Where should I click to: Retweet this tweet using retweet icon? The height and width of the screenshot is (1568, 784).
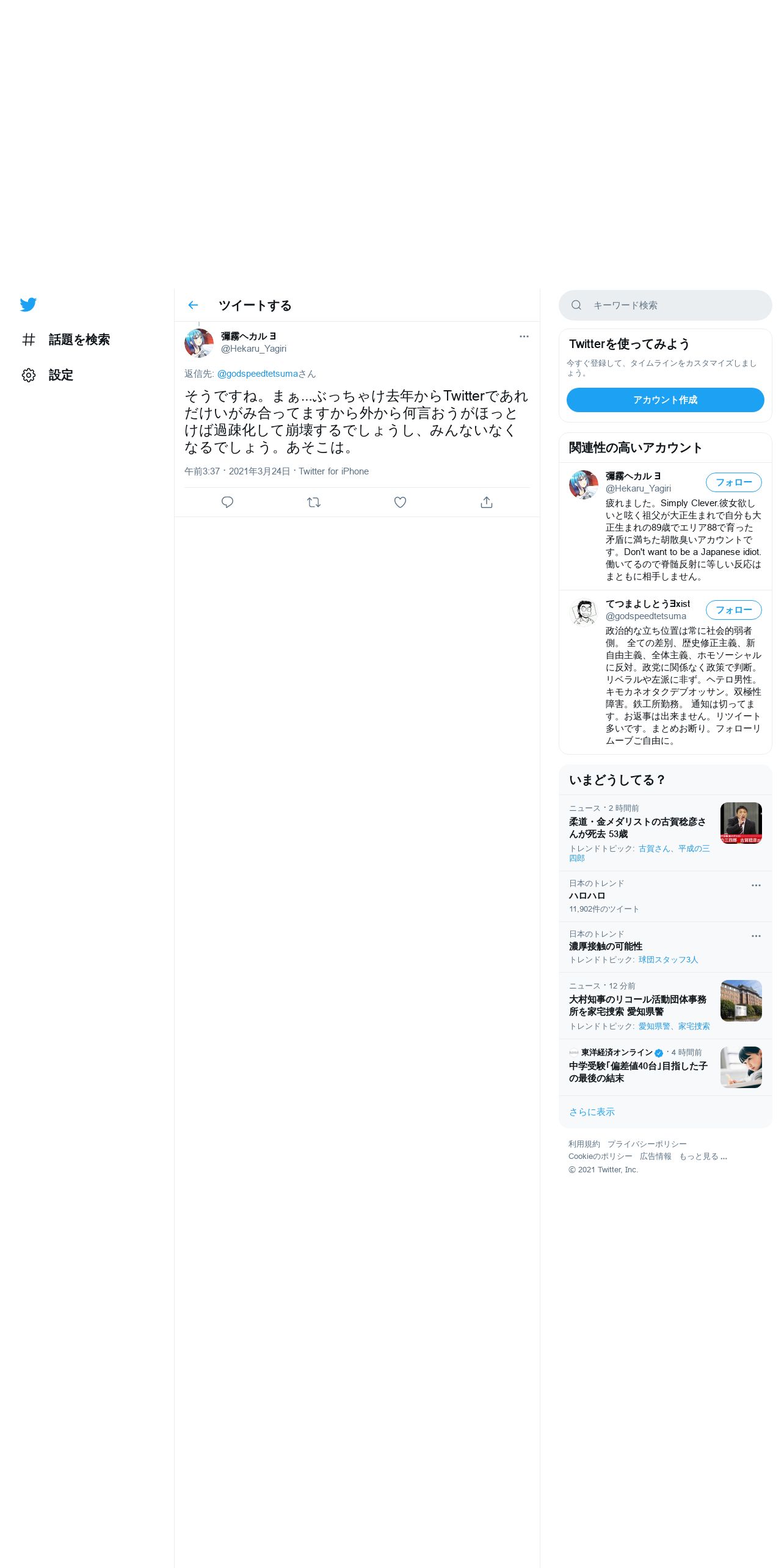tap(314, 502)
